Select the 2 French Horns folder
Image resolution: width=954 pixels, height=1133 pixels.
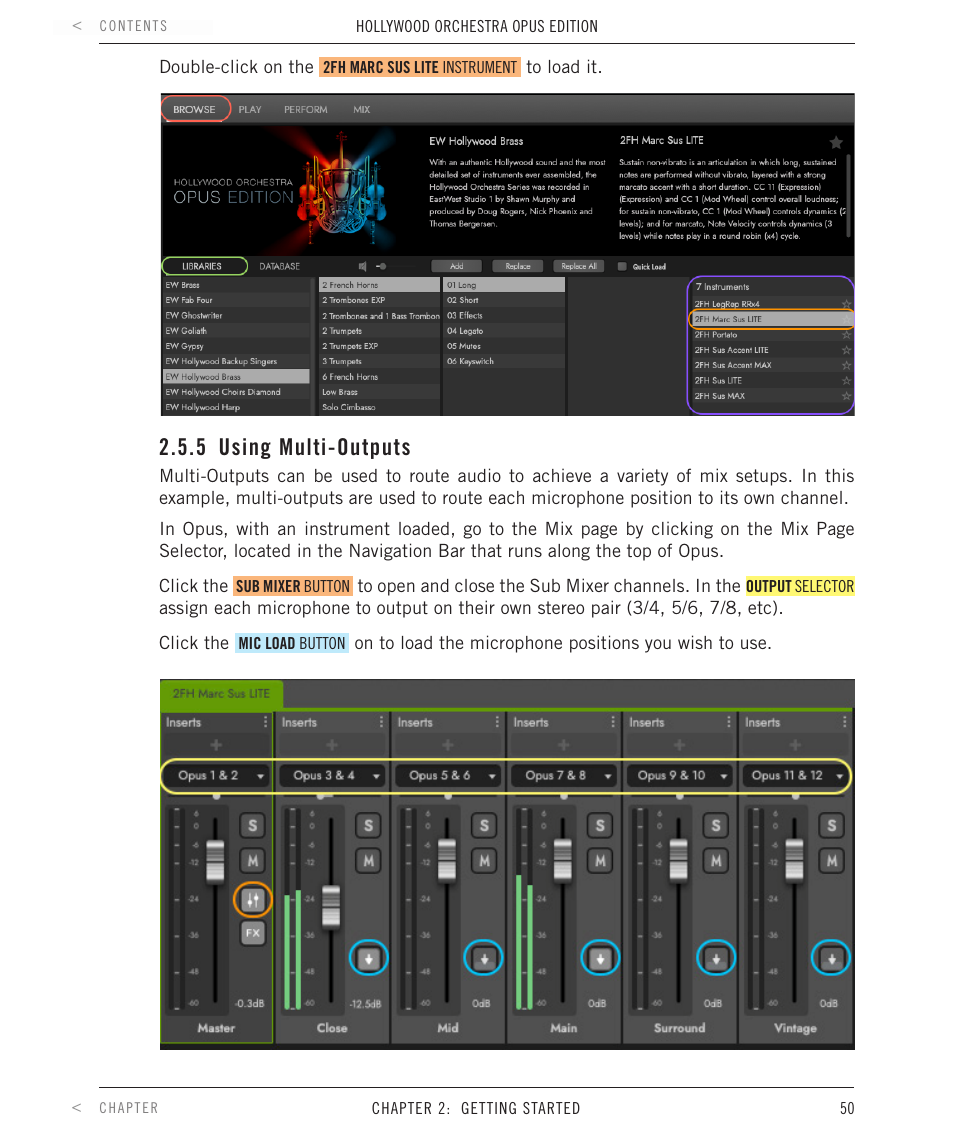pos(379,285)
